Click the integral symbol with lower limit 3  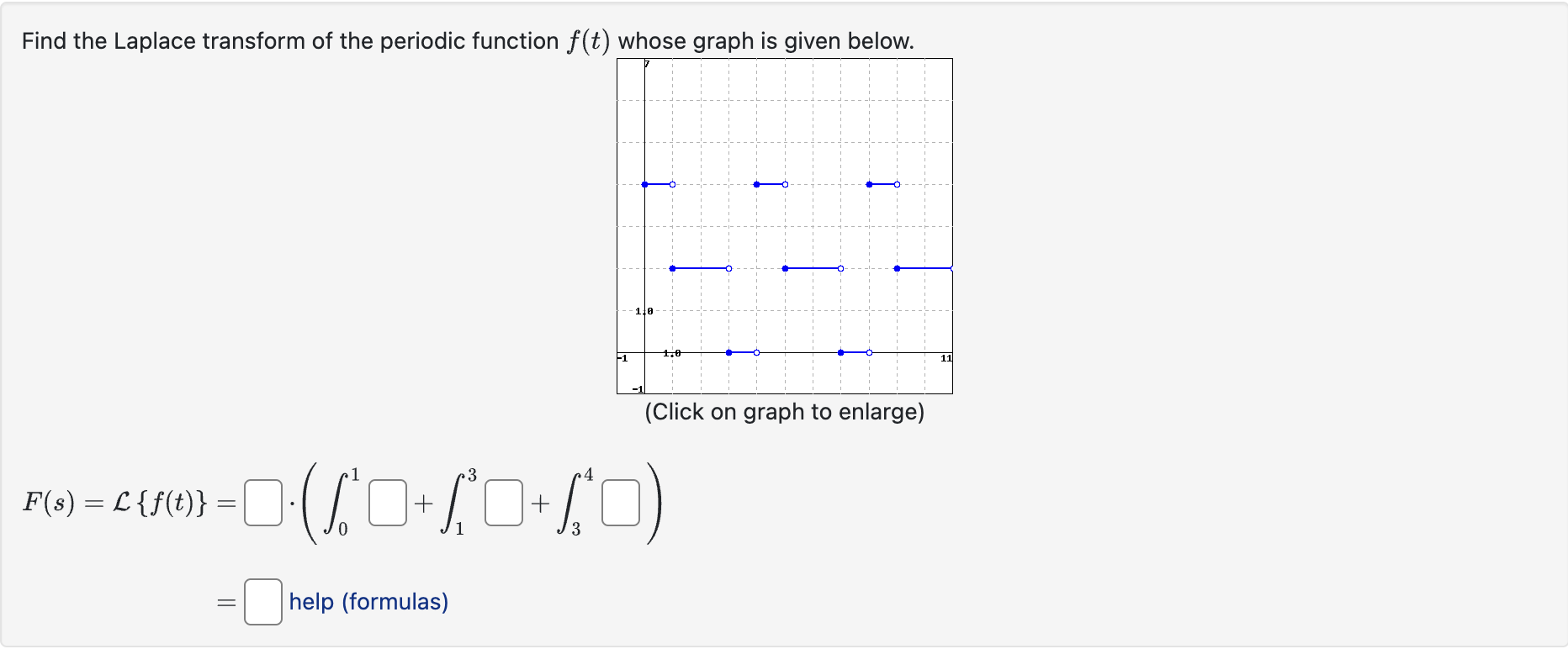570,503
